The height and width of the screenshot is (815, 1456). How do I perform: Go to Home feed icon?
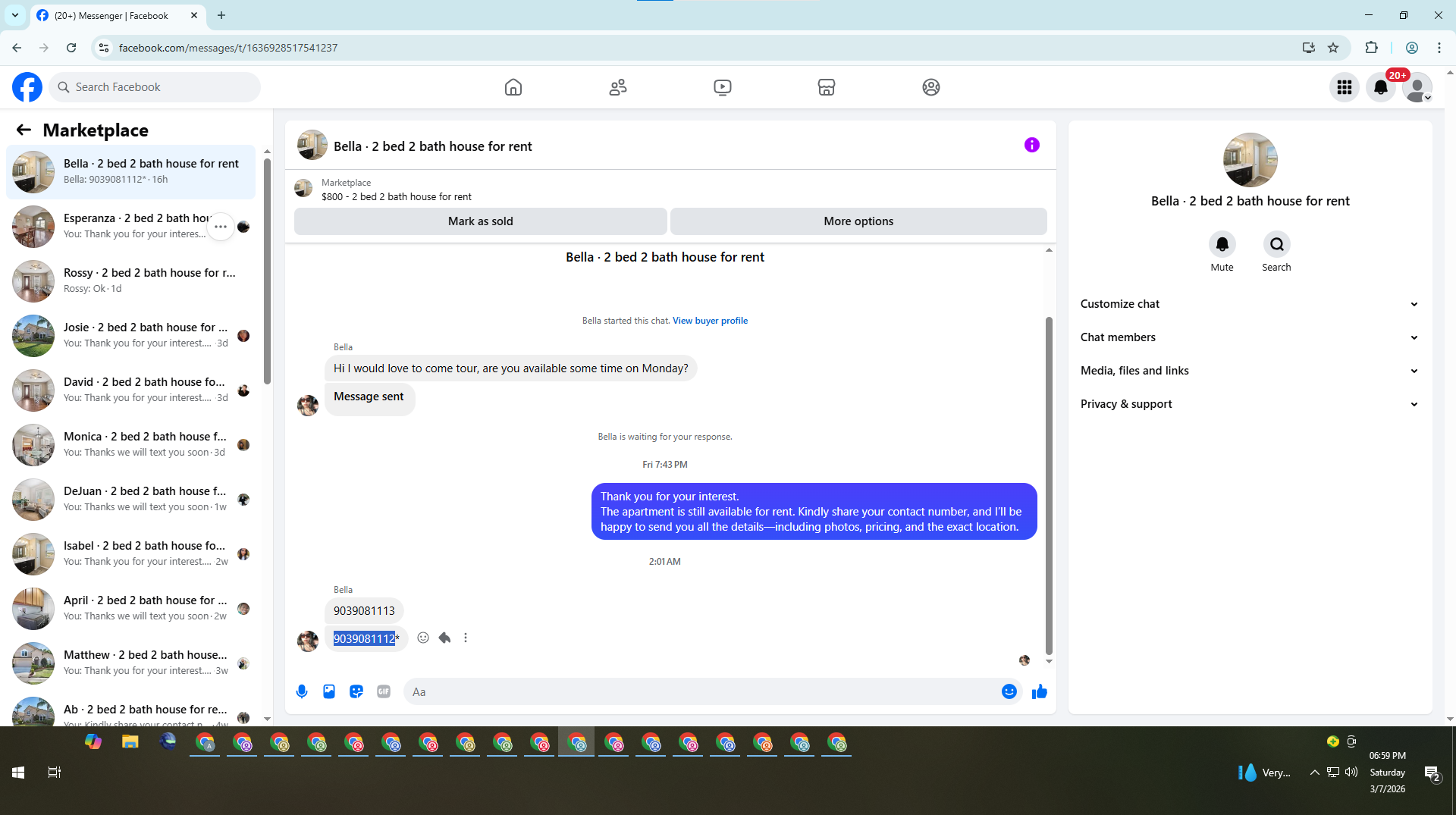point(513,87)
